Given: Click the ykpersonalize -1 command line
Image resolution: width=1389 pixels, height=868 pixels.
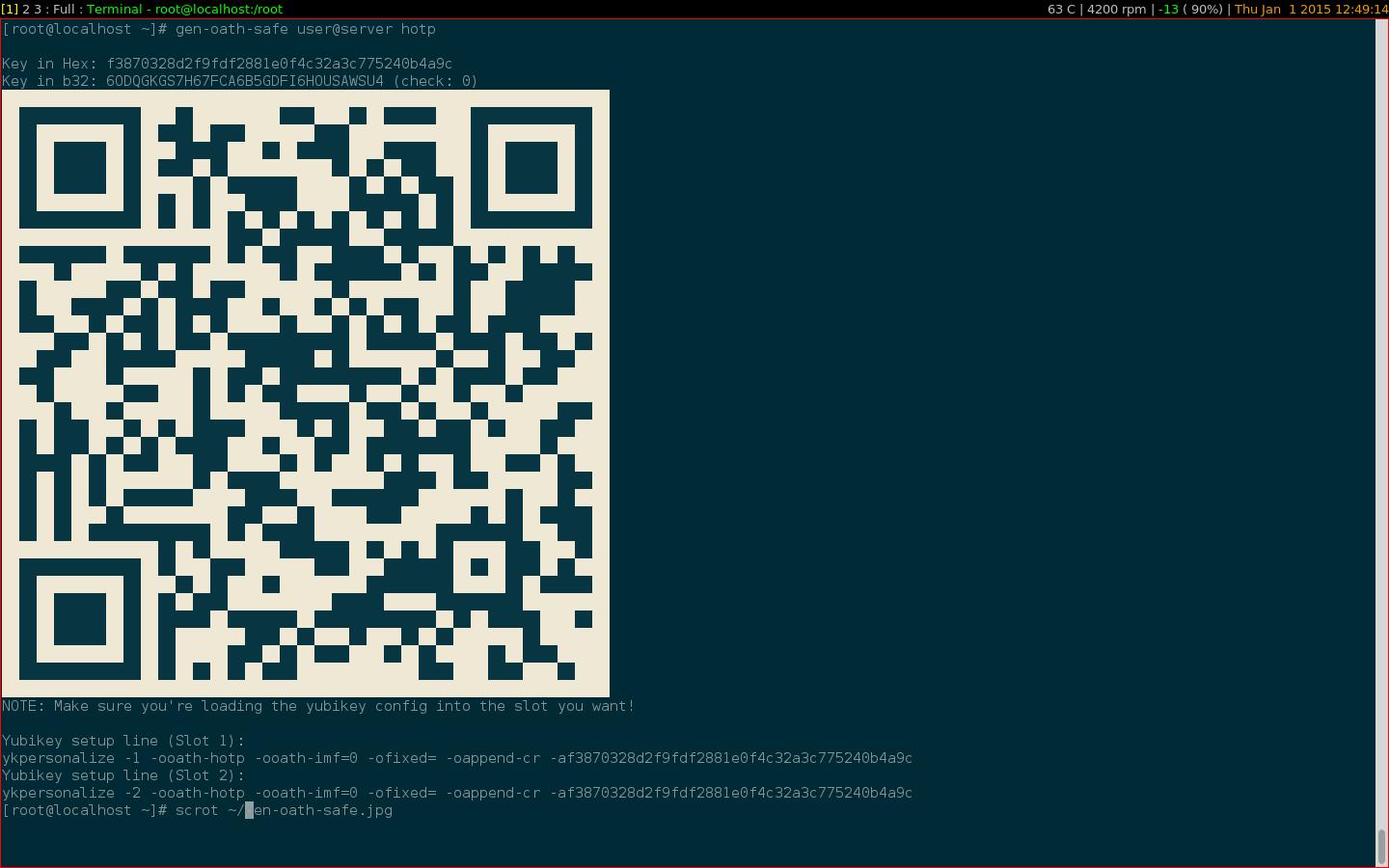Looking at the screenshot, I should pos(457,758).
